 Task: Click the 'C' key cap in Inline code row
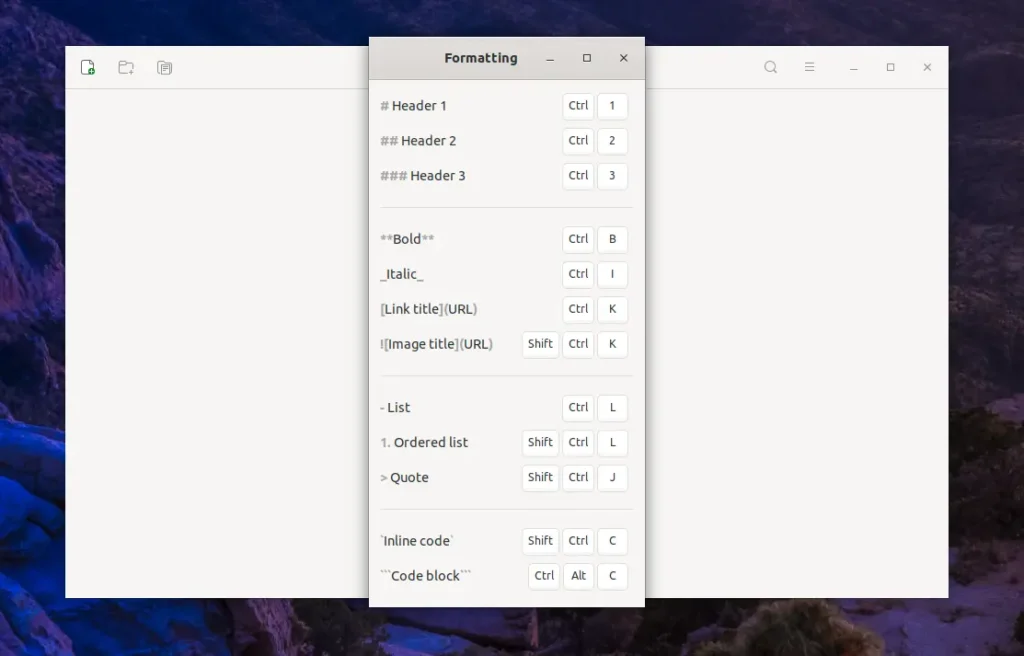(612, 541)
